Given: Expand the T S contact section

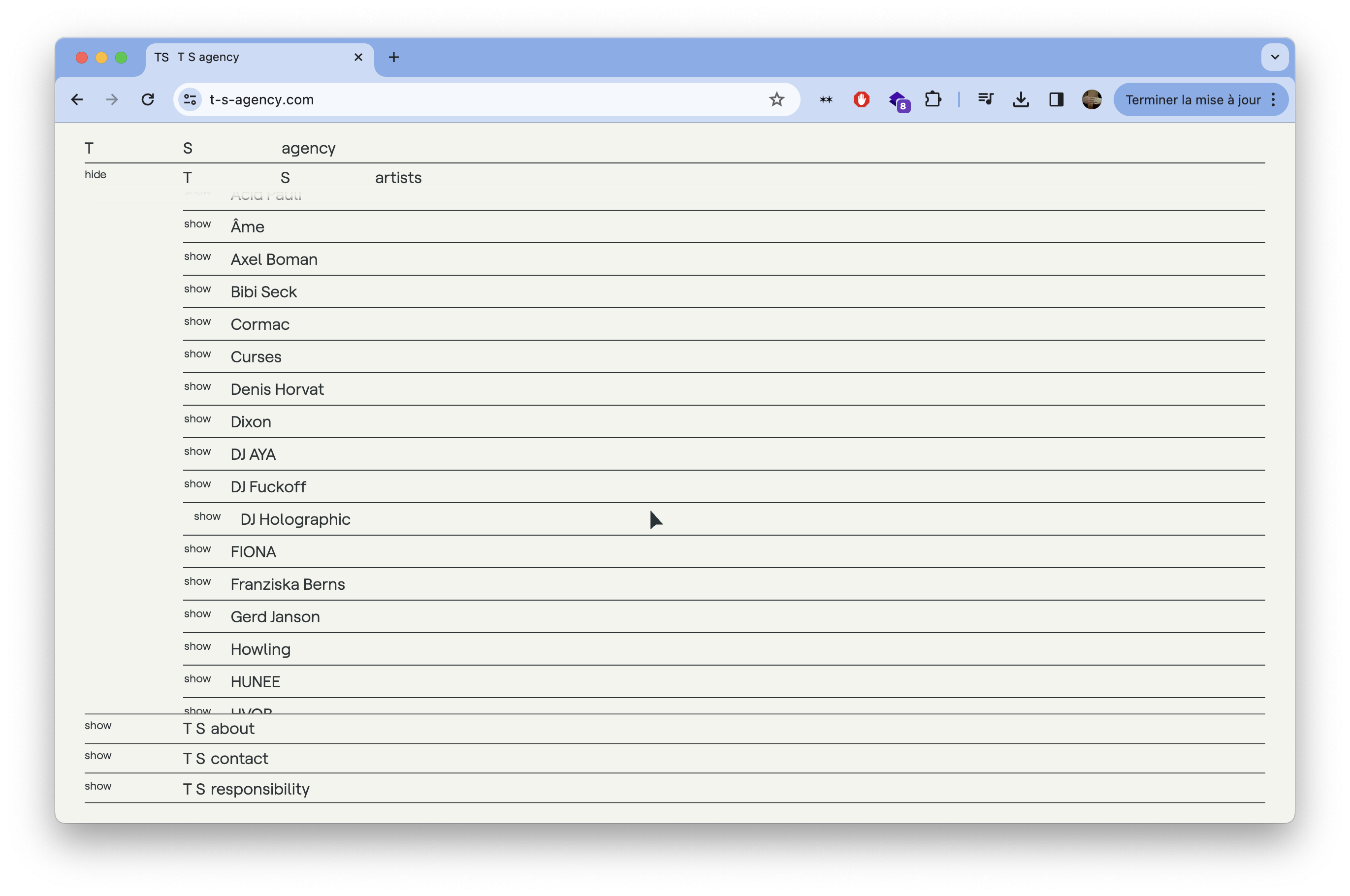Looking at the screenshot, I should (97, 755).
